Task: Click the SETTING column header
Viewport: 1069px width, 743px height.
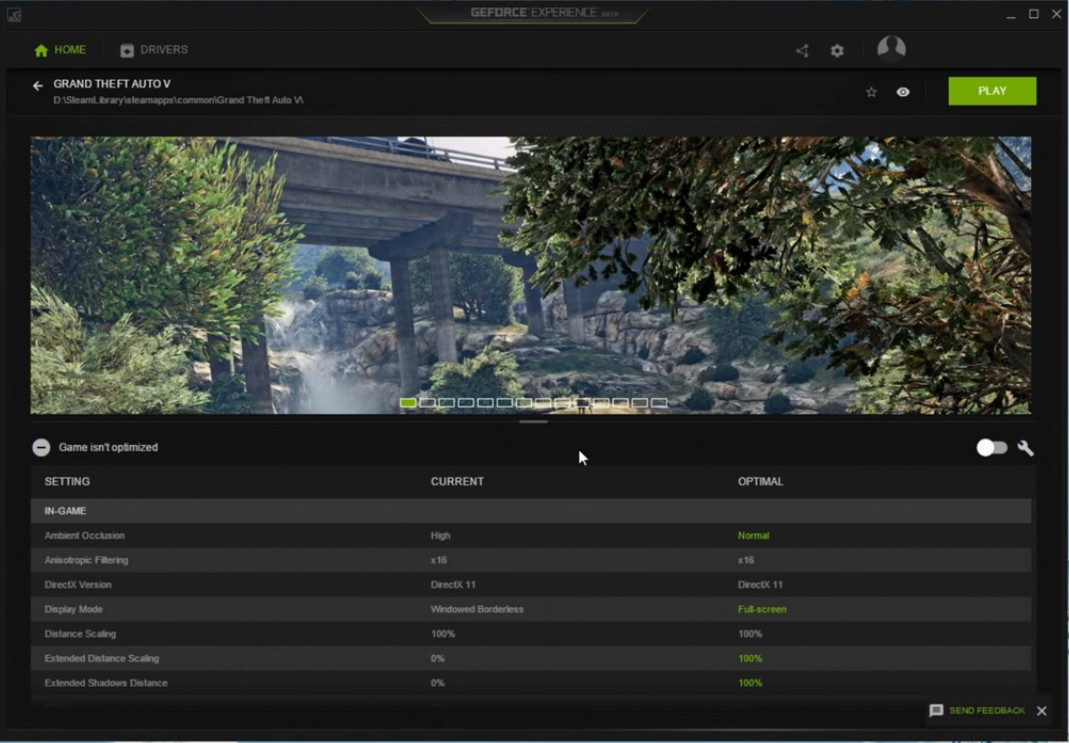Action: pyautogui.click(x=67, y=481)
